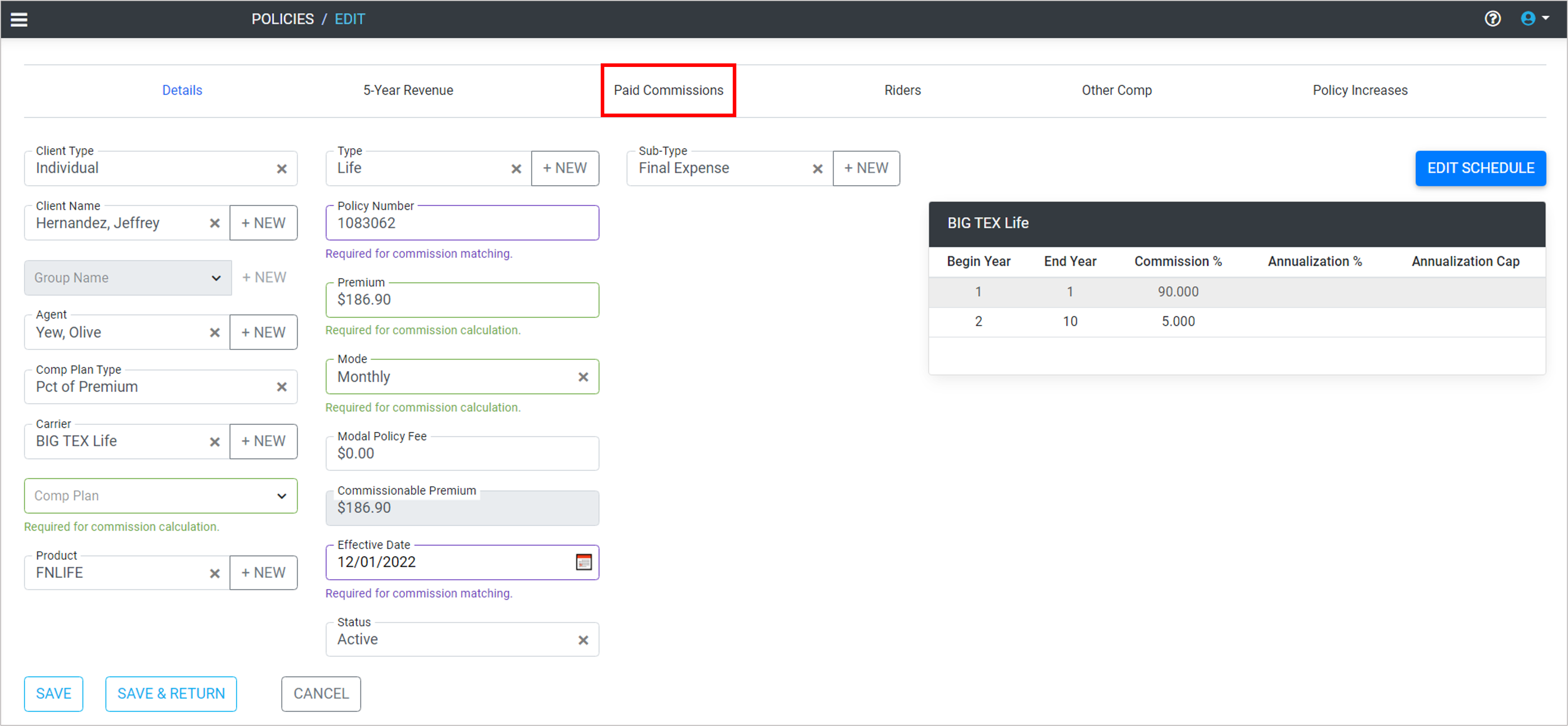Switch to the Paid Commissions tab
Image resolution: width=1568 pixels, height=726 pixels.
point(668,90)
